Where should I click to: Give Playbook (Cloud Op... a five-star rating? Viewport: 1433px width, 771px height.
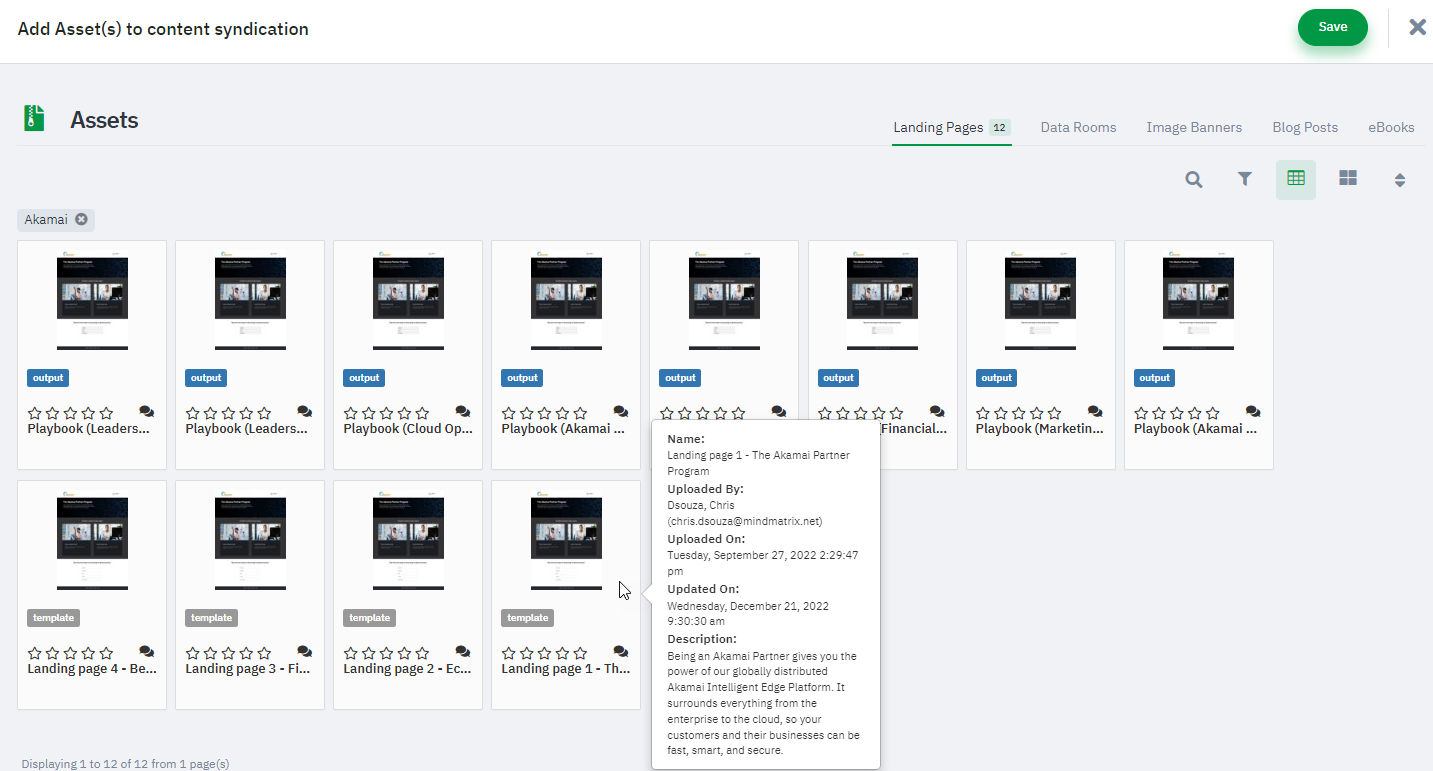(422, 413)
